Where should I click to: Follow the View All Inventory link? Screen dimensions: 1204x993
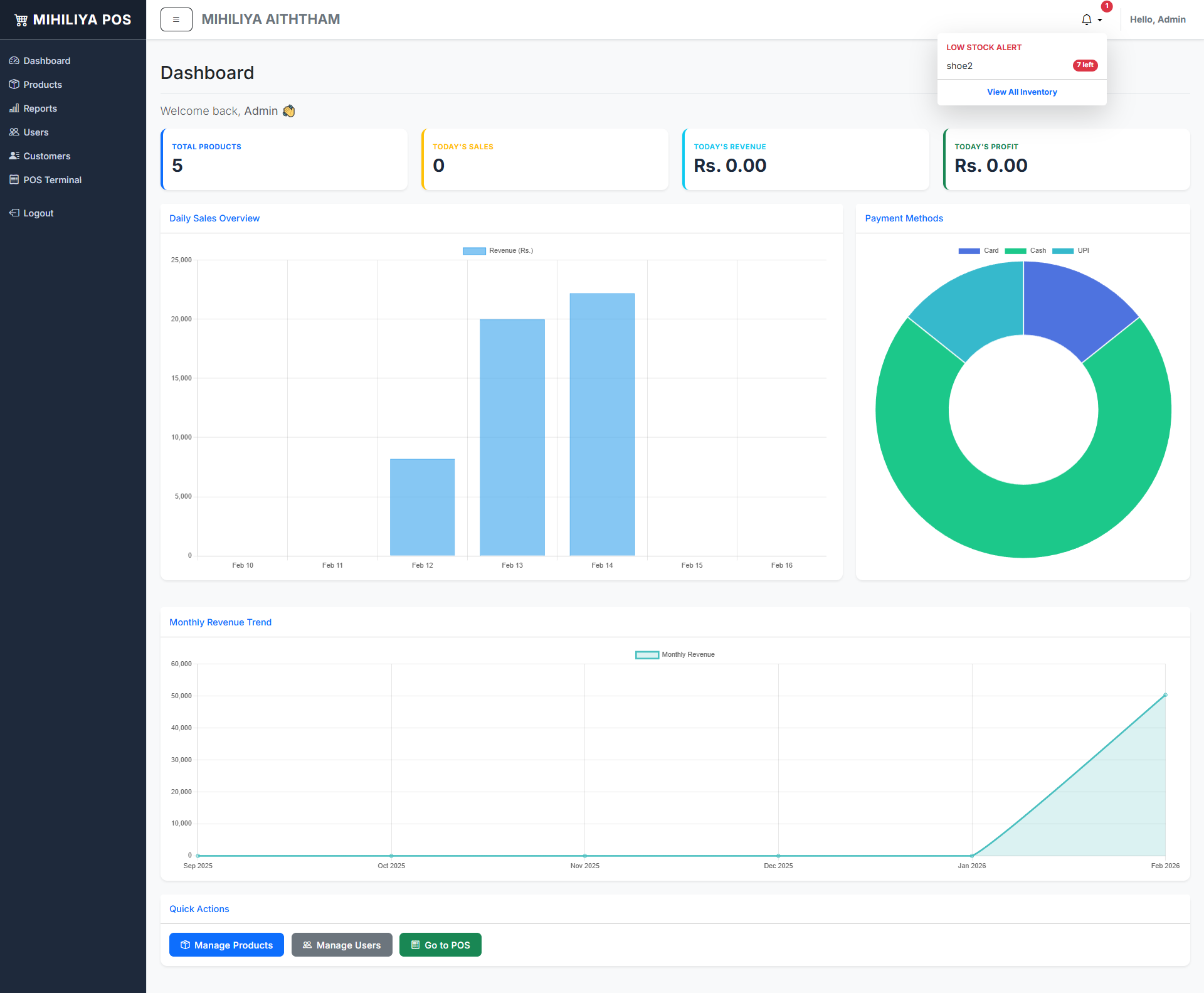pyautogui.click(x=1022, y=92)
